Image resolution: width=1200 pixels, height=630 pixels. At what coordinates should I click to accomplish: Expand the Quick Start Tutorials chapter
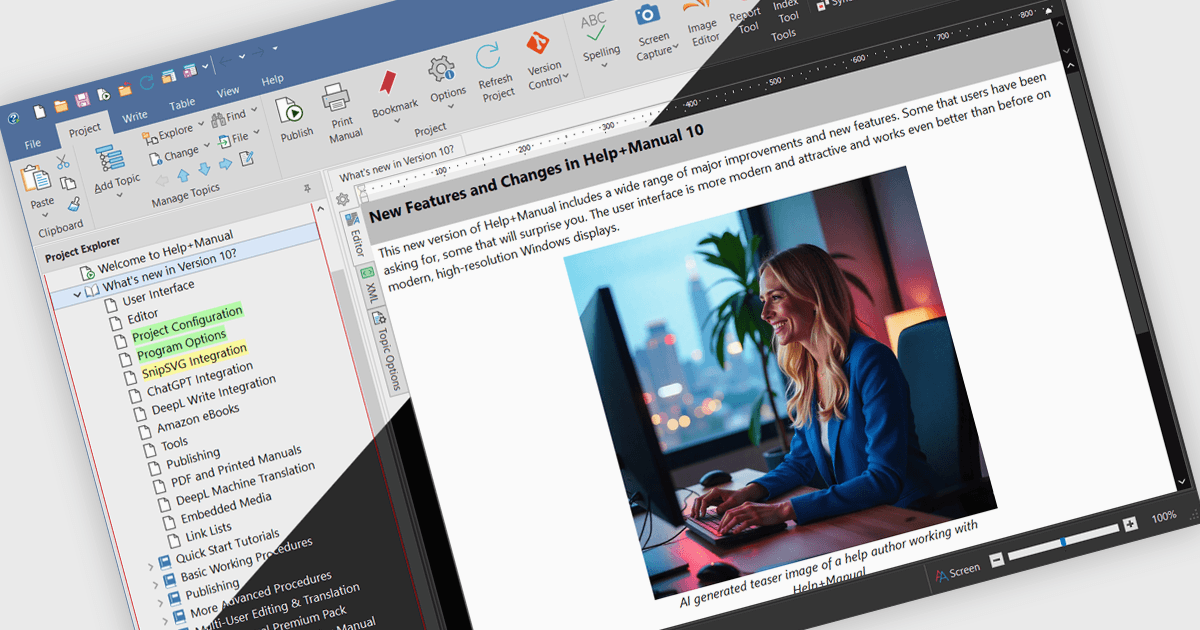152,566
